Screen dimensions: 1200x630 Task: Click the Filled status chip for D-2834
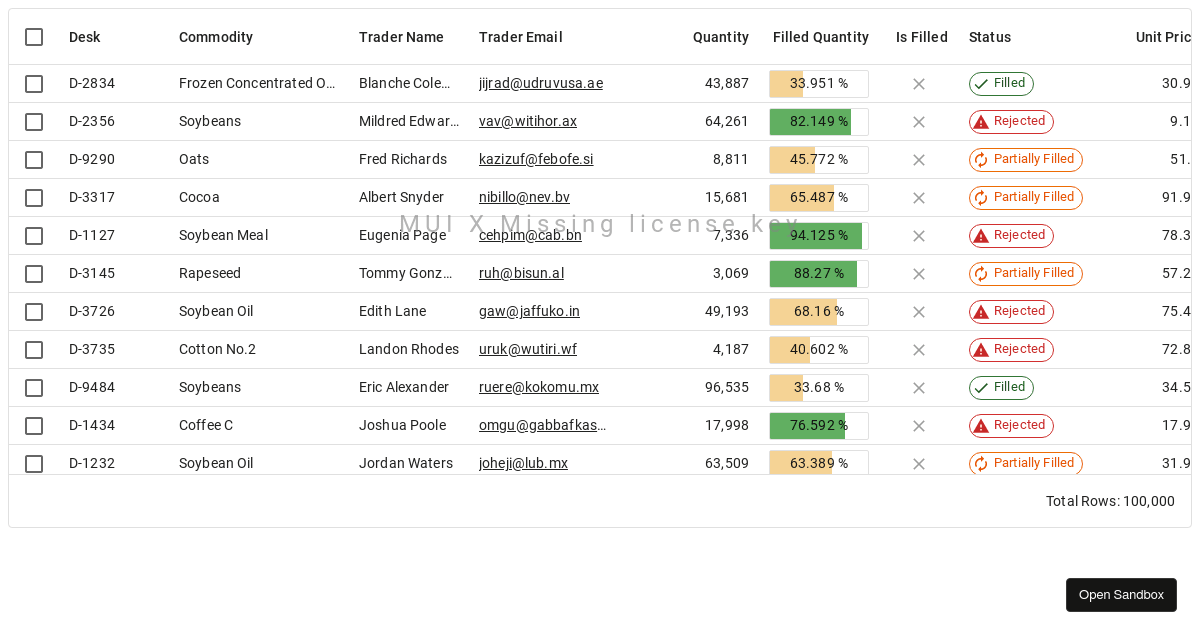pos(1001,84)
